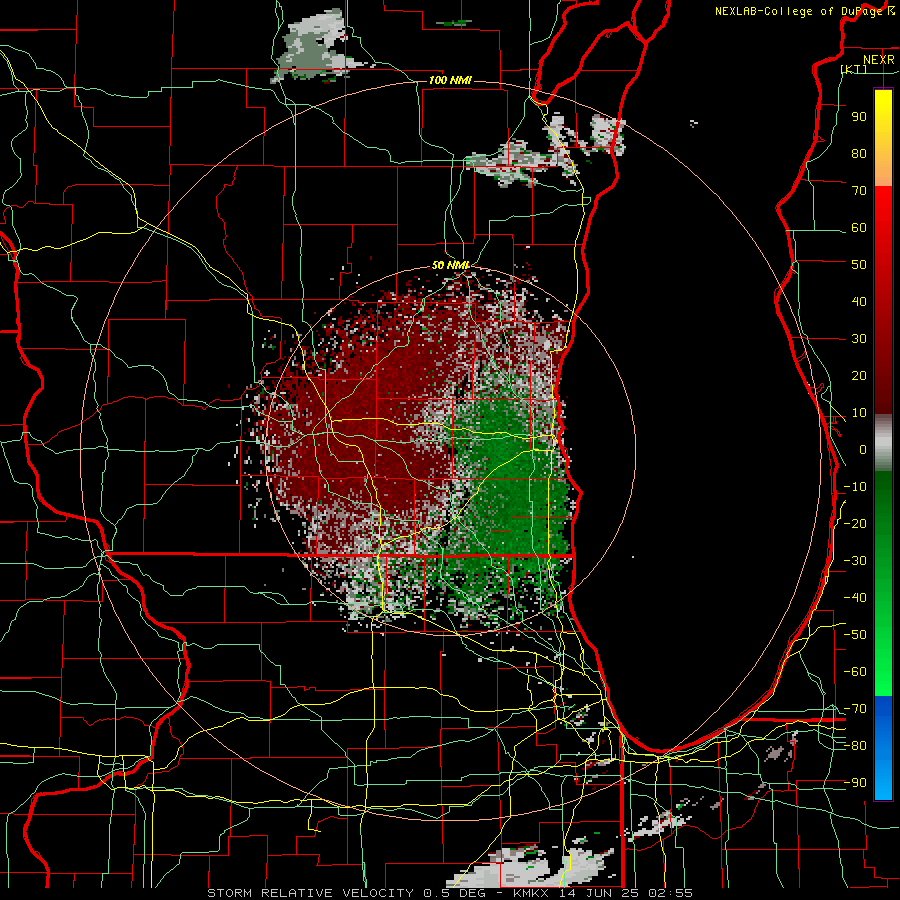Click the -50 value on the velocity scale
The height and width of the screenshot is (900, 900).
tap(855, 635)
